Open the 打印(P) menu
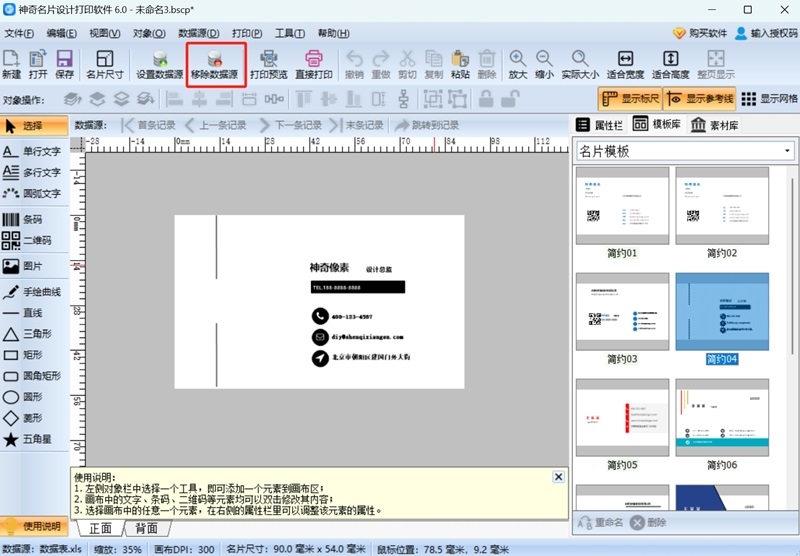The width and height of the screenshot is (800, 556). tap(247, 33)
